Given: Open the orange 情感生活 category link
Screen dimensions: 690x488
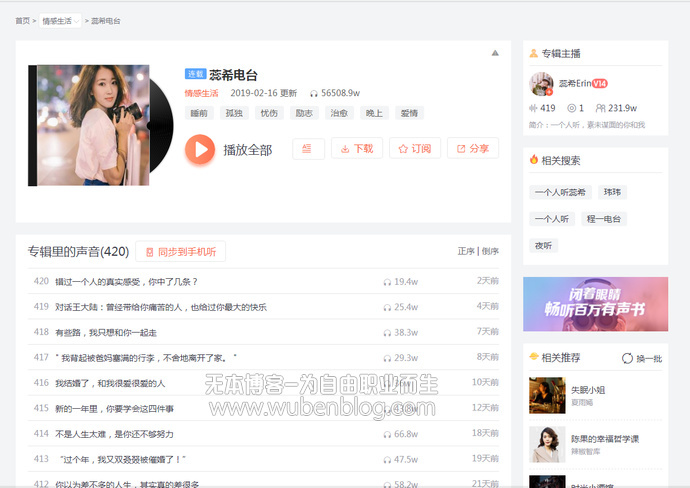Looking at the screenshot, I should coord(201,93).
